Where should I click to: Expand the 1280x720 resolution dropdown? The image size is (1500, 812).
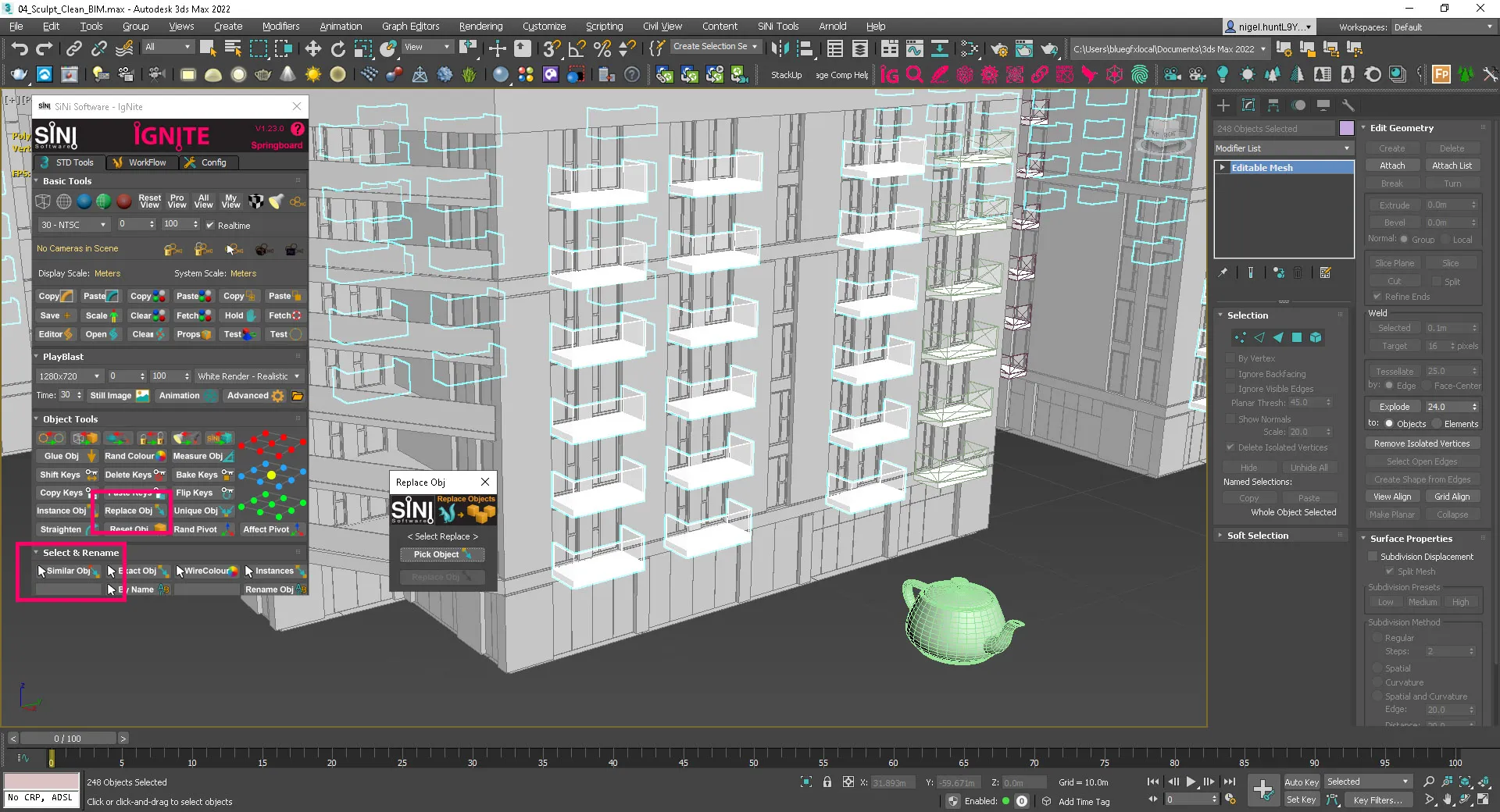click(x=70, y=376)
